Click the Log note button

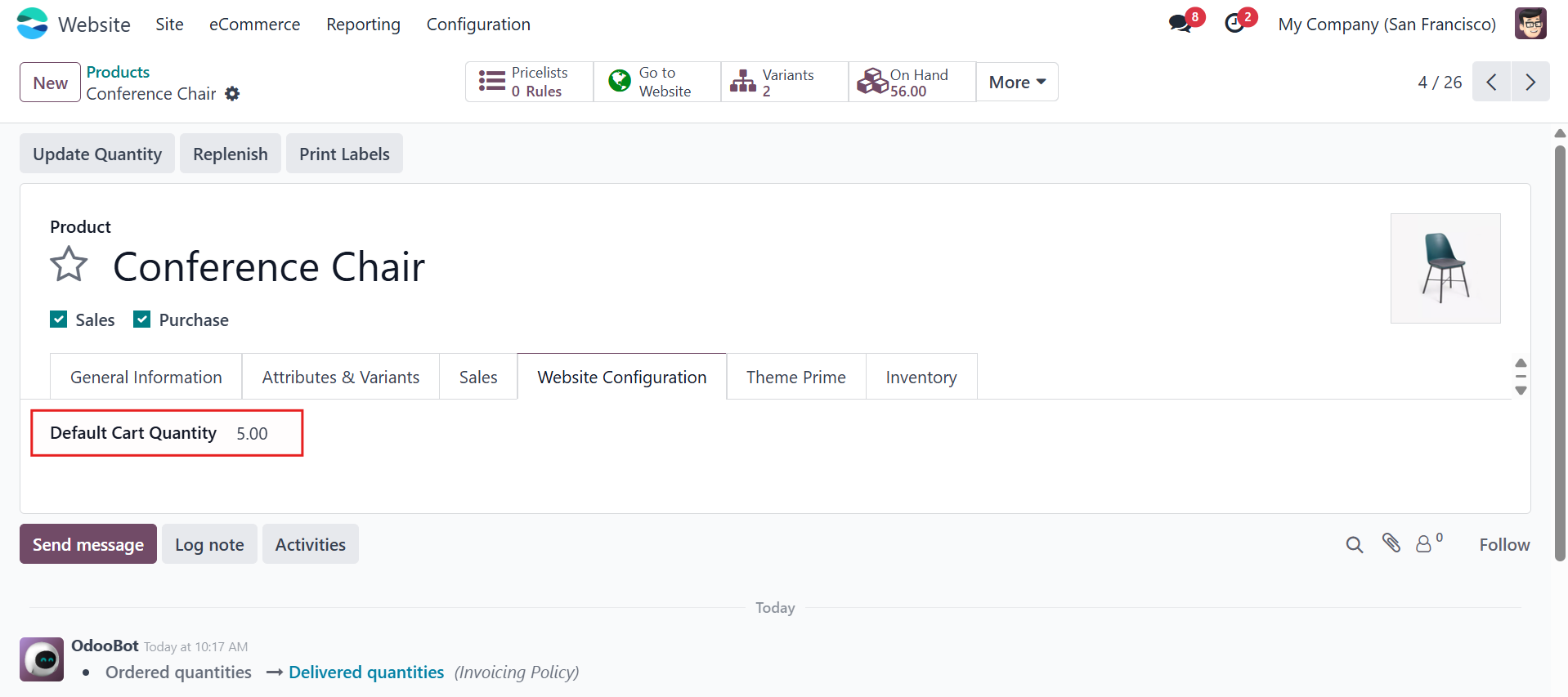click(209, 544)
